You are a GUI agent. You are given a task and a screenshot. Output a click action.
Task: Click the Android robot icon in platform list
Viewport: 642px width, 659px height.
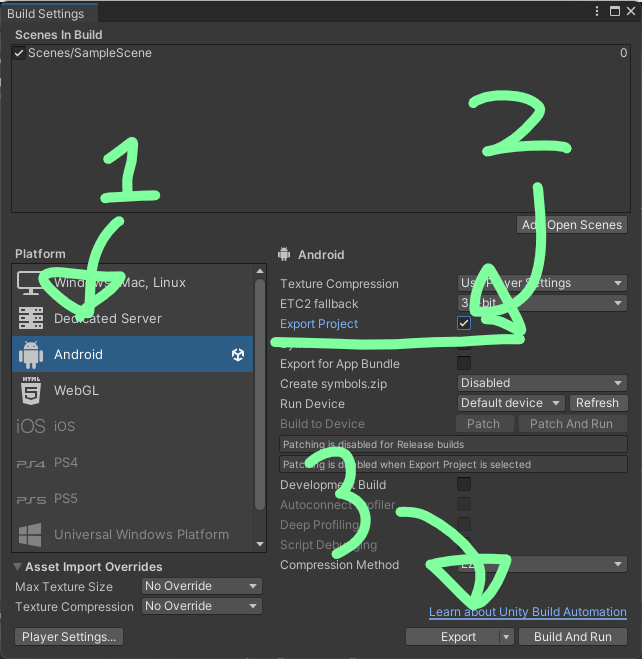pos(31,354)
